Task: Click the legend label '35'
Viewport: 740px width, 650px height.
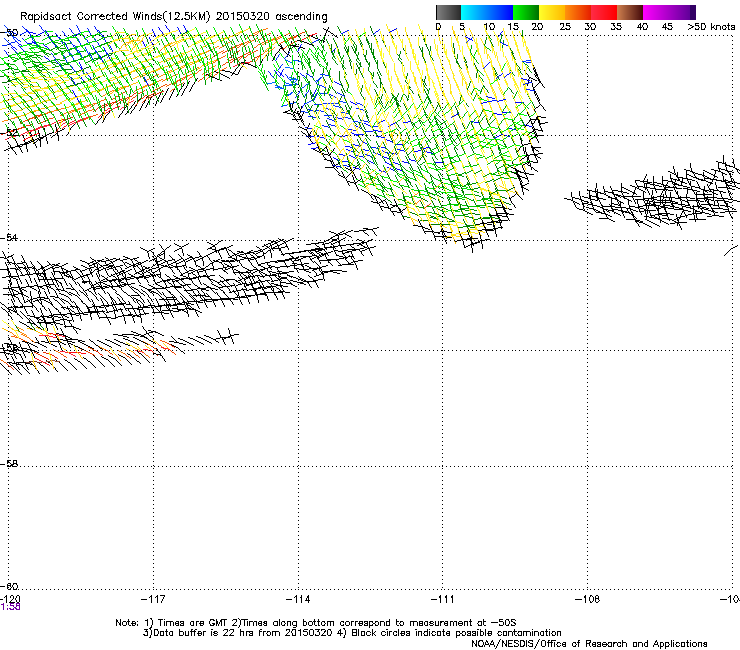Action: 616,27
